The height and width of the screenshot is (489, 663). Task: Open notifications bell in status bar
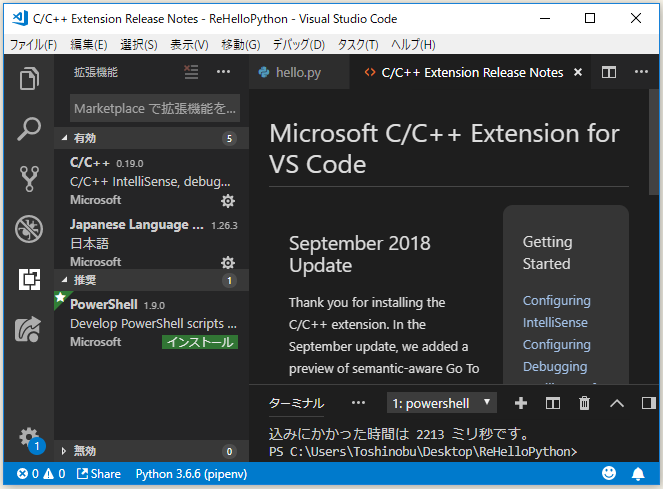coord(638,474)
